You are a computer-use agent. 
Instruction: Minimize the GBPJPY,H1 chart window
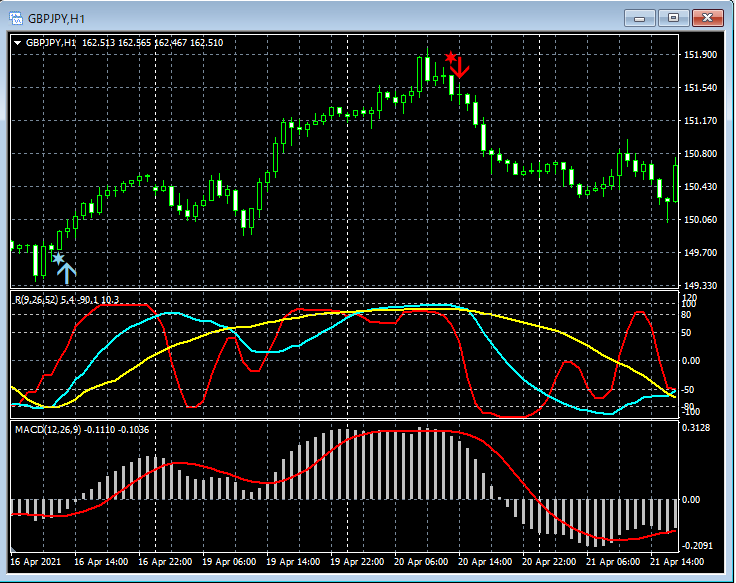pos(639,18)
